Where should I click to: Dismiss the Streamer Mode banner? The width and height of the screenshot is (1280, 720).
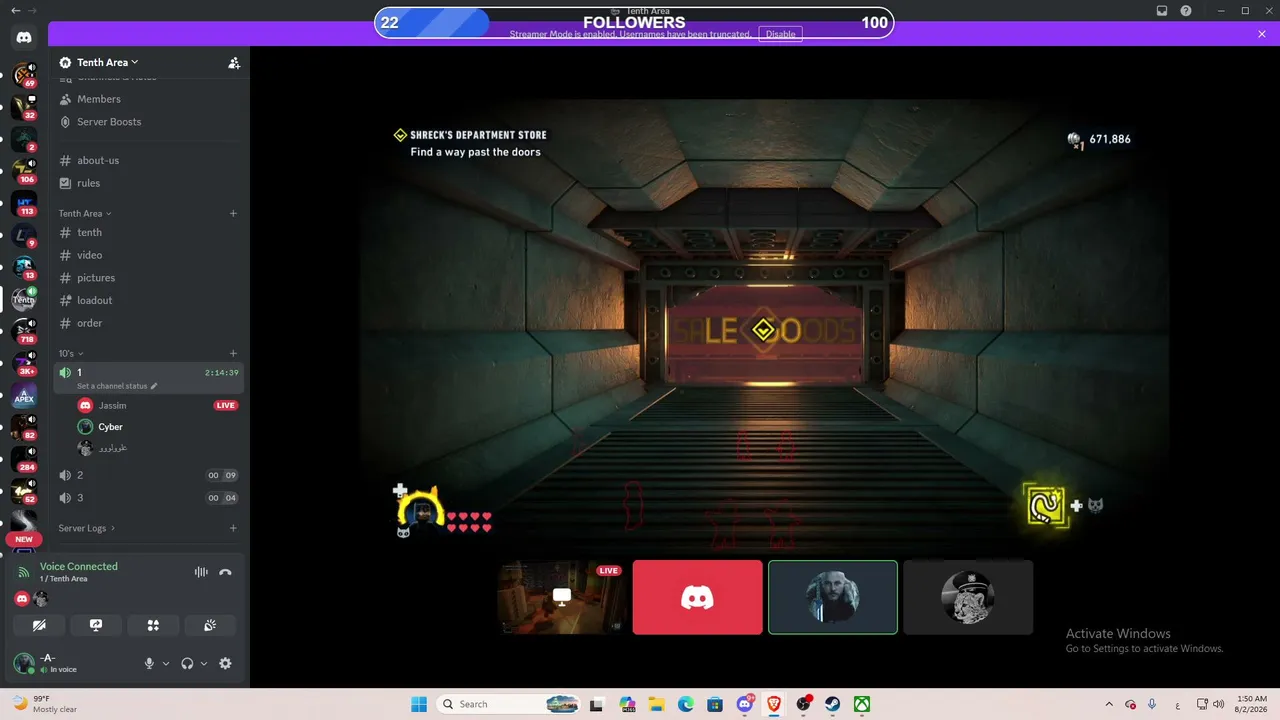pyautogui.click(x=1262, y=34)
